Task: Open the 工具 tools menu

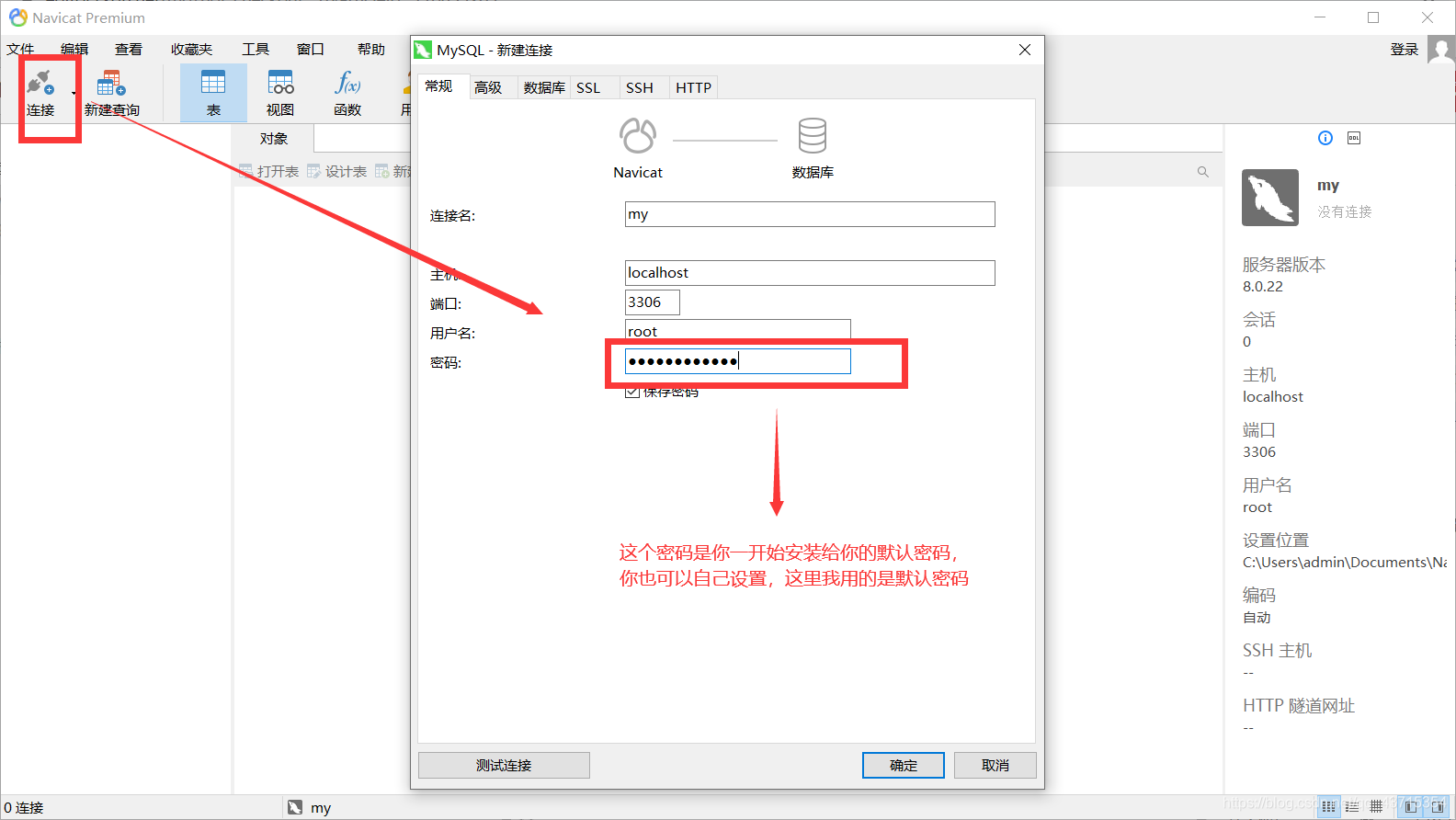Action: 256,50
